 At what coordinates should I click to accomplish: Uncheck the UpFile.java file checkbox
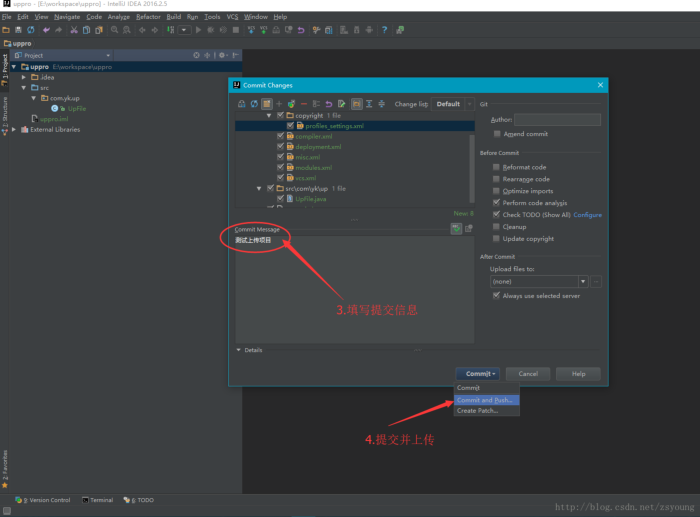click(x=281, y=199)
